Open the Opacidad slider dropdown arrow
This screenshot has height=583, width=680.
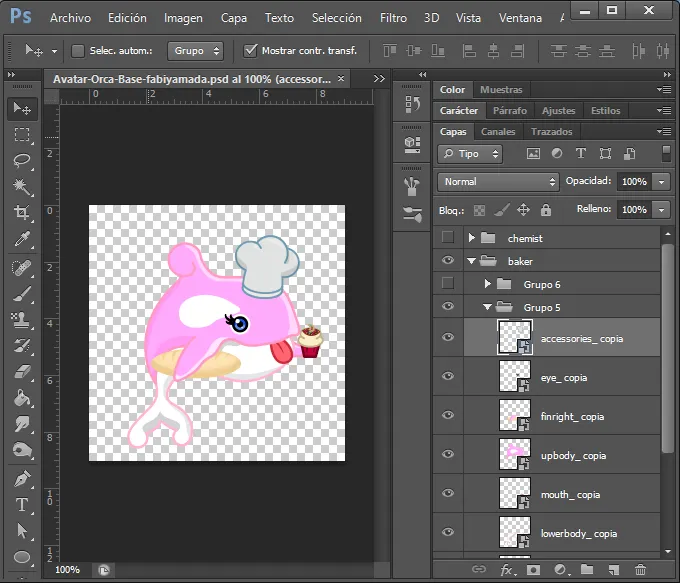pos(661,182)
